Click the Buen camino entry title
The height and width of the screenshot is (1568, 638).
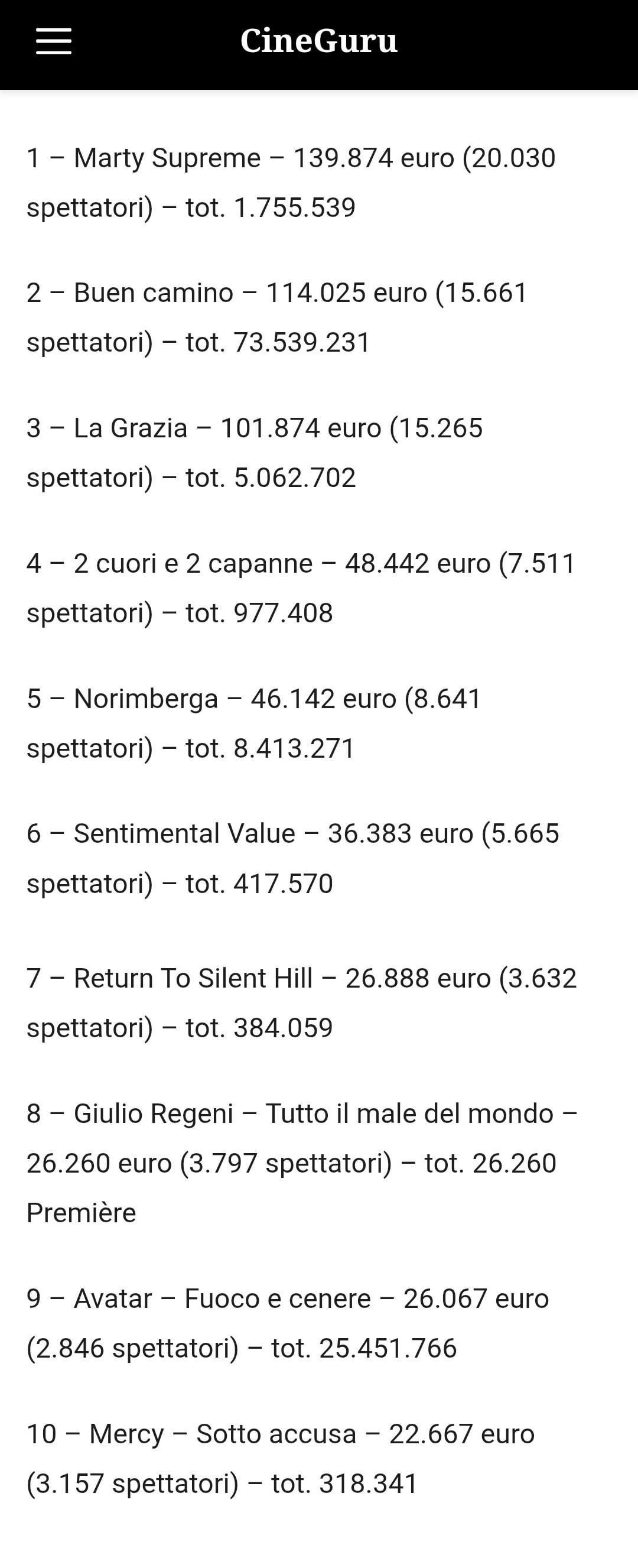153,293
